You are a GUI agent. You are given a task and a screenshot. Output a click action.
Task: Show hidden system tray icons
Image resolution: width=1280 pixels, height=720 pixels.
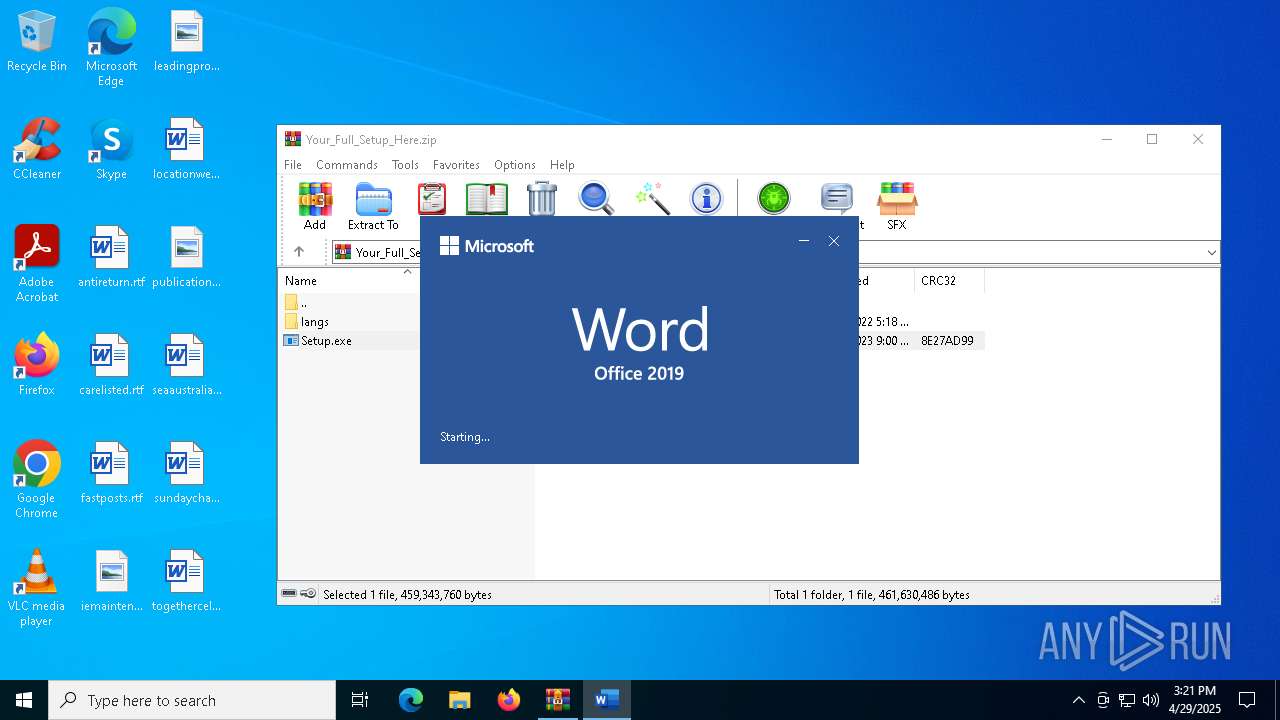point(1078,700)
